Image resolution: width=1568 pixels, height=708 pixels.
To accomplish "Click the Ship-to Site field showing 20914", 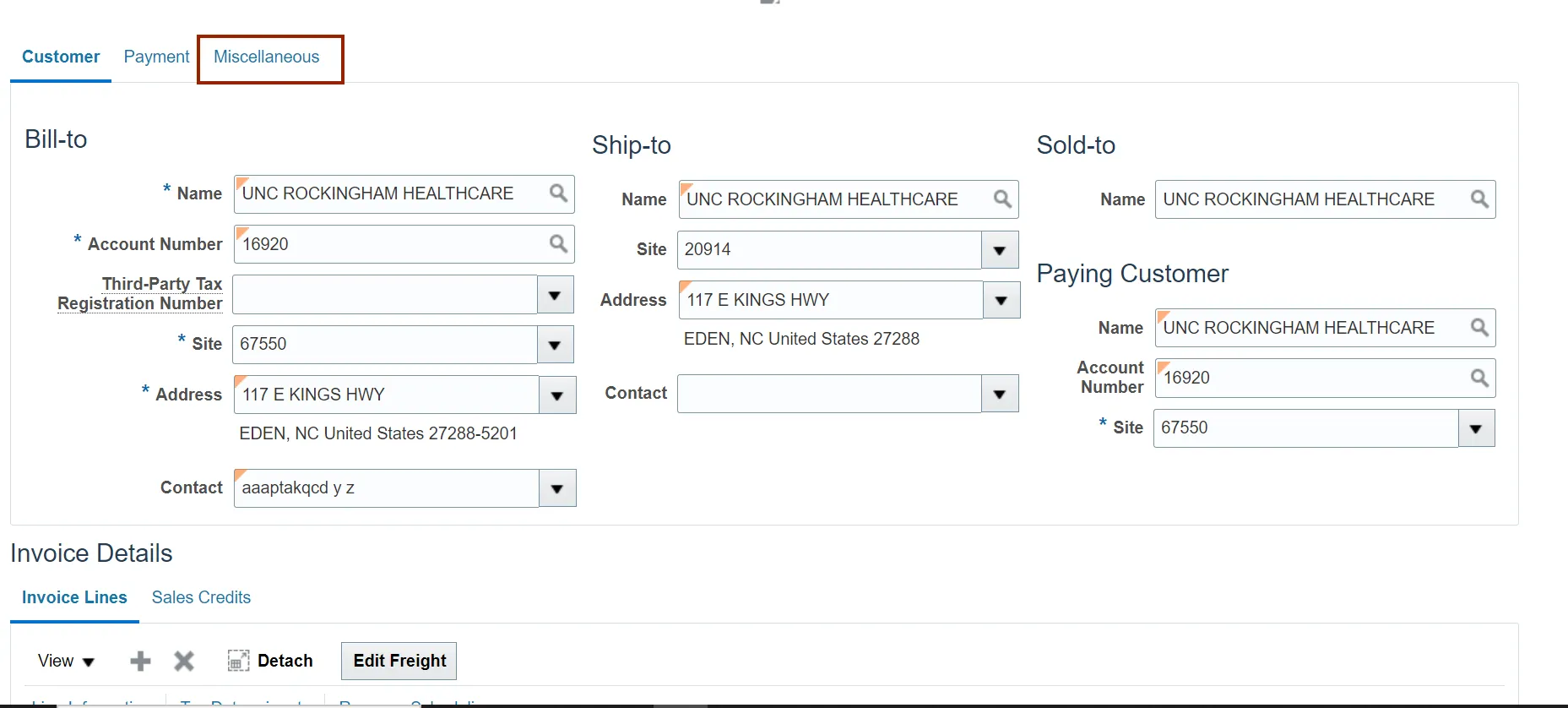I will (x=829, y=250).
